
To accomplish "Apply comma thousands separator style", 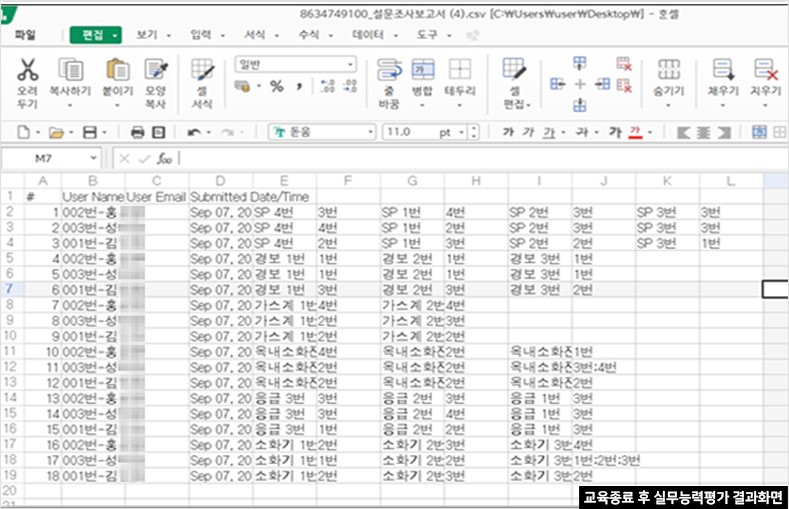I will point(299,87).
